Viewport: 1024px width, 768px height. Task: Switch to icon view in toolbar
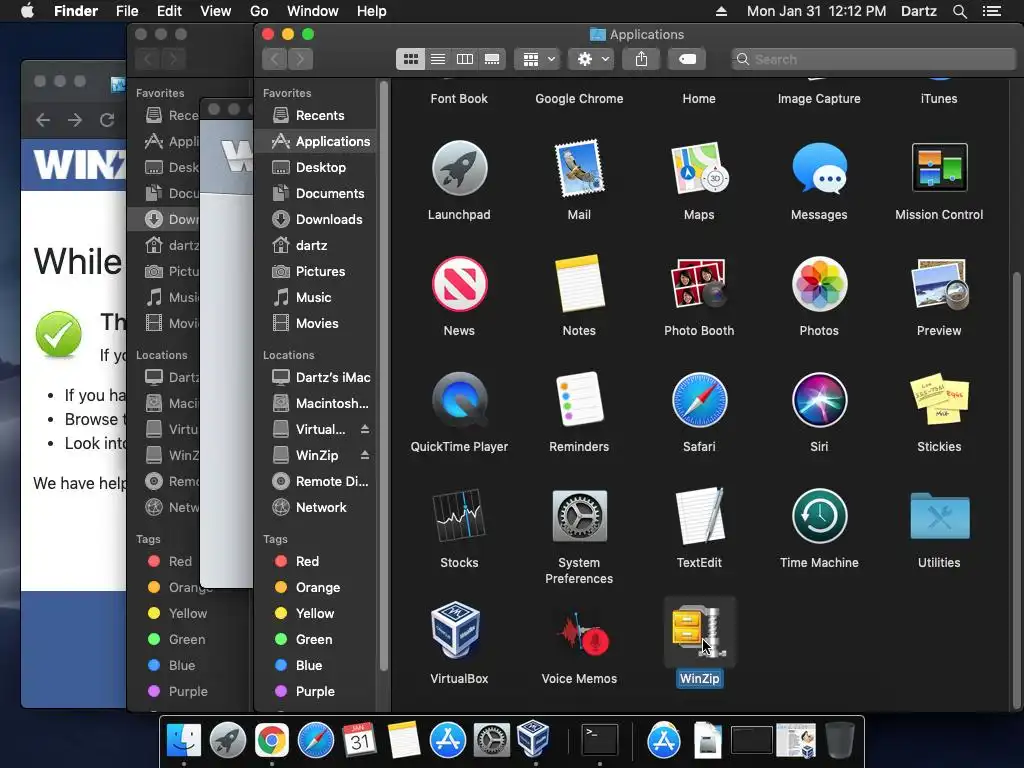[x=410, y=59]
